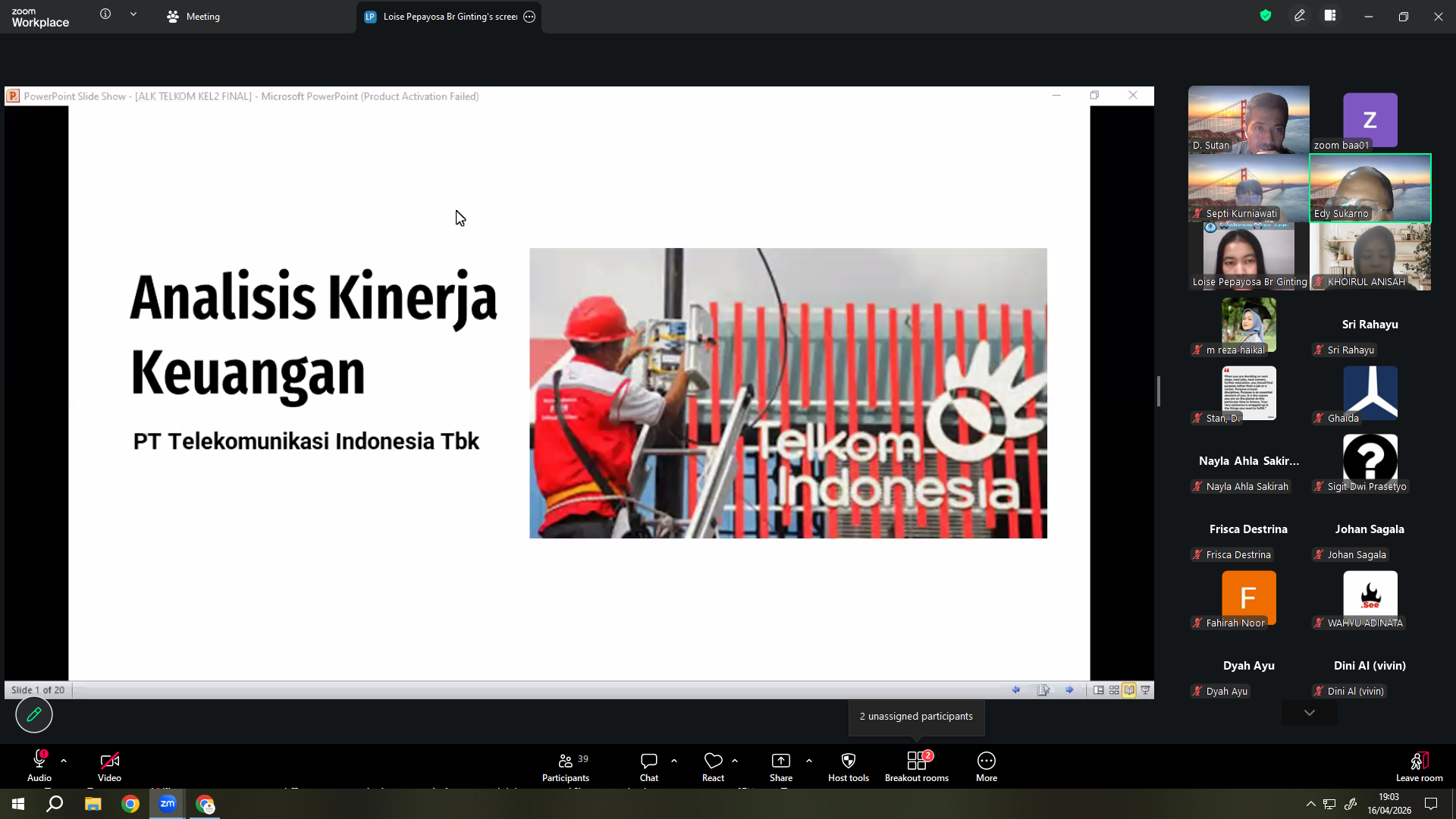The width and height of the screenshot is (1456, 819).
Task: Start sharing with the Share button
Action: tap(781, 766)
